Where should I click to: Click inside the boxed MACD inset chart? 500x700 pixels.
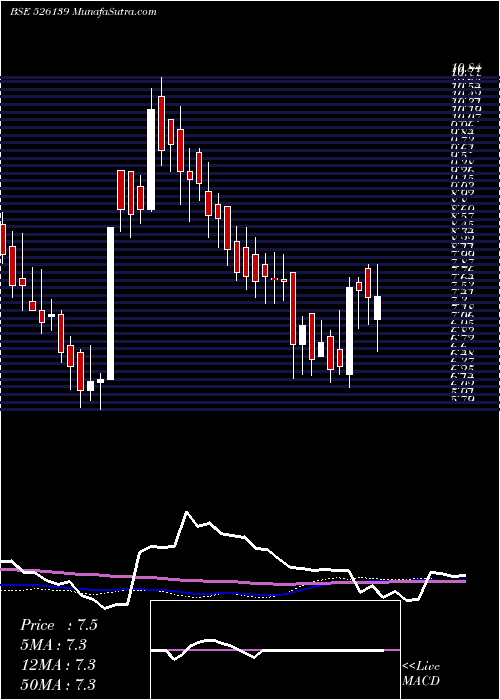[275, 650]
